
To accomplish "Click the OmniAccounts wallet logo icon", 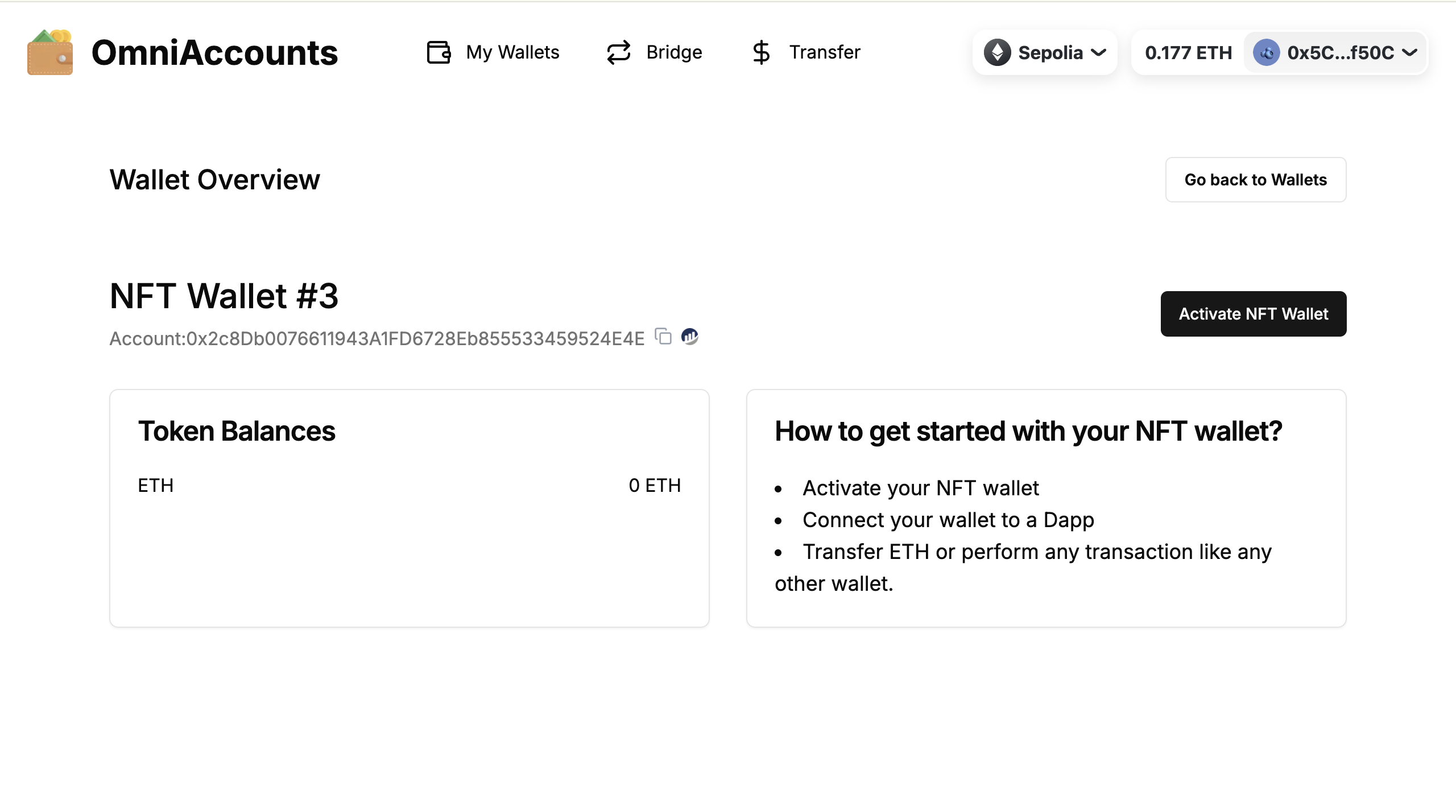I will click(50, 52).
